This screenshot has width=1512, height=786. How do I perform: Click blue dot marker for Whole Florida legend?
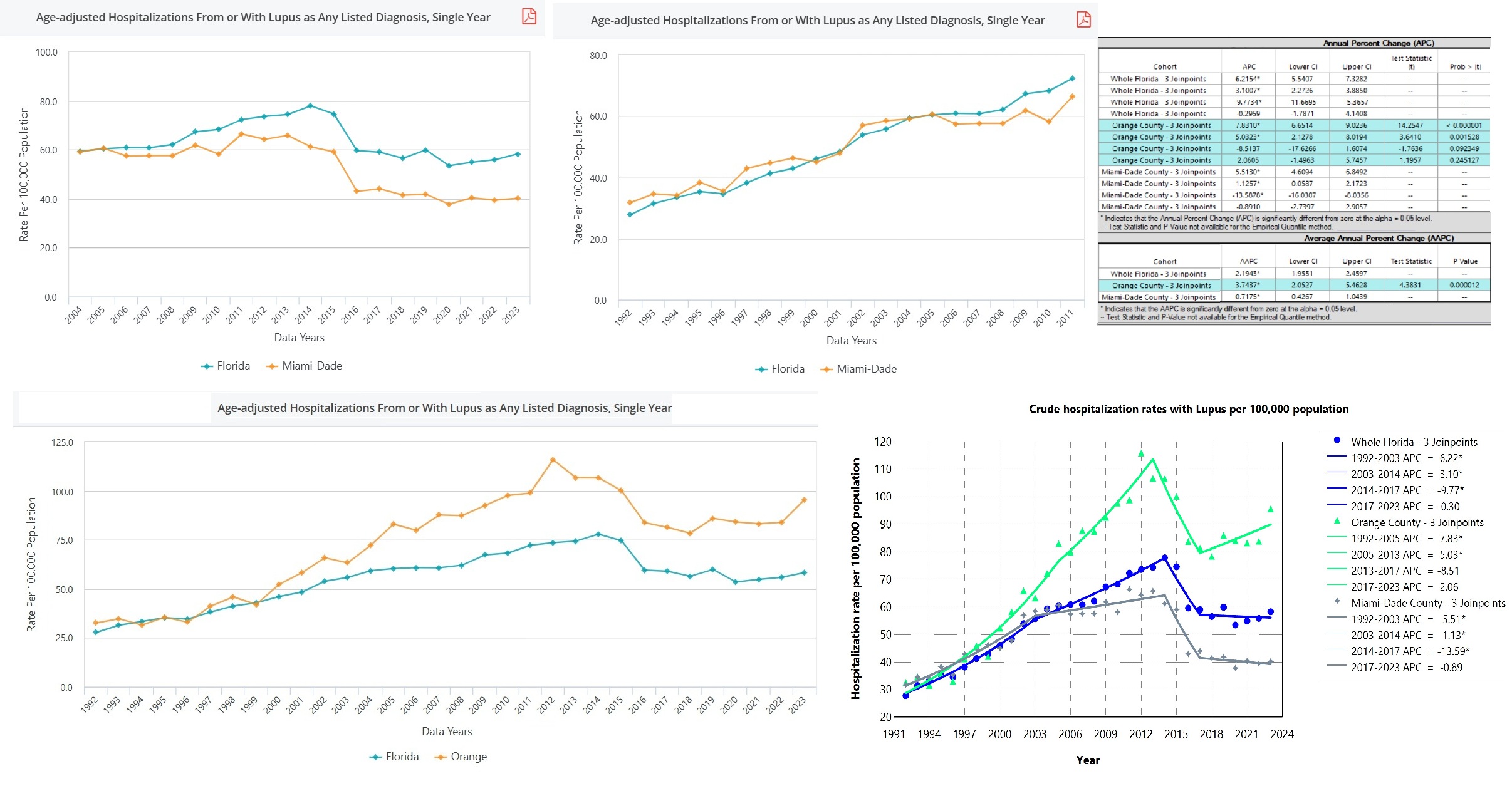coord(1337,440)
